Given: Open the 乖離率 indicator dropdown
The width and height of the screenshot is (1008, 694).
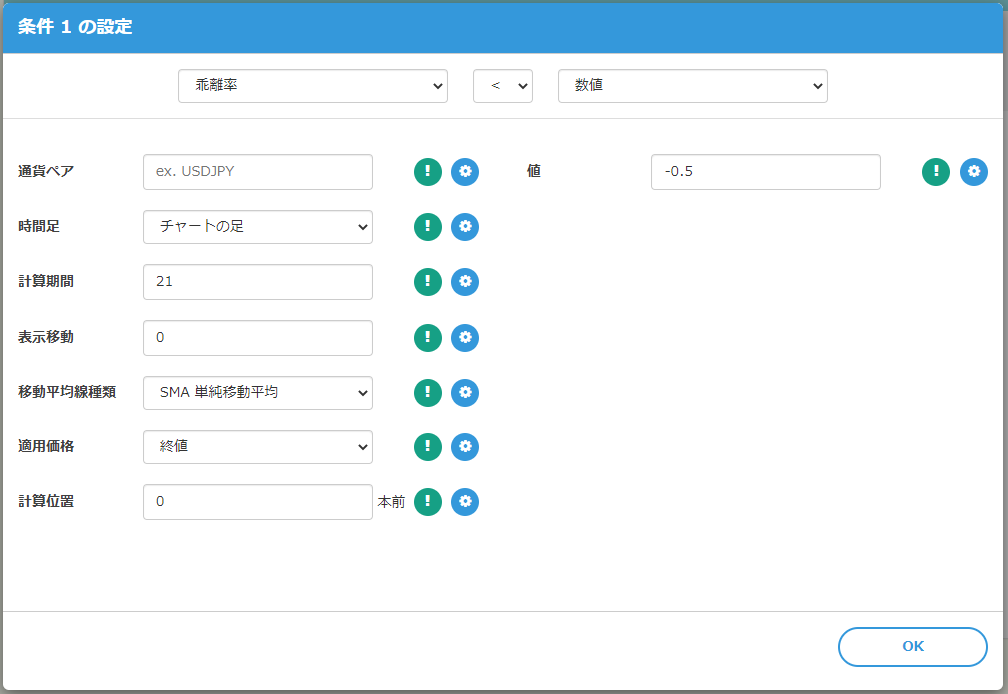Looking at the screenshot, I should [312, 86].
